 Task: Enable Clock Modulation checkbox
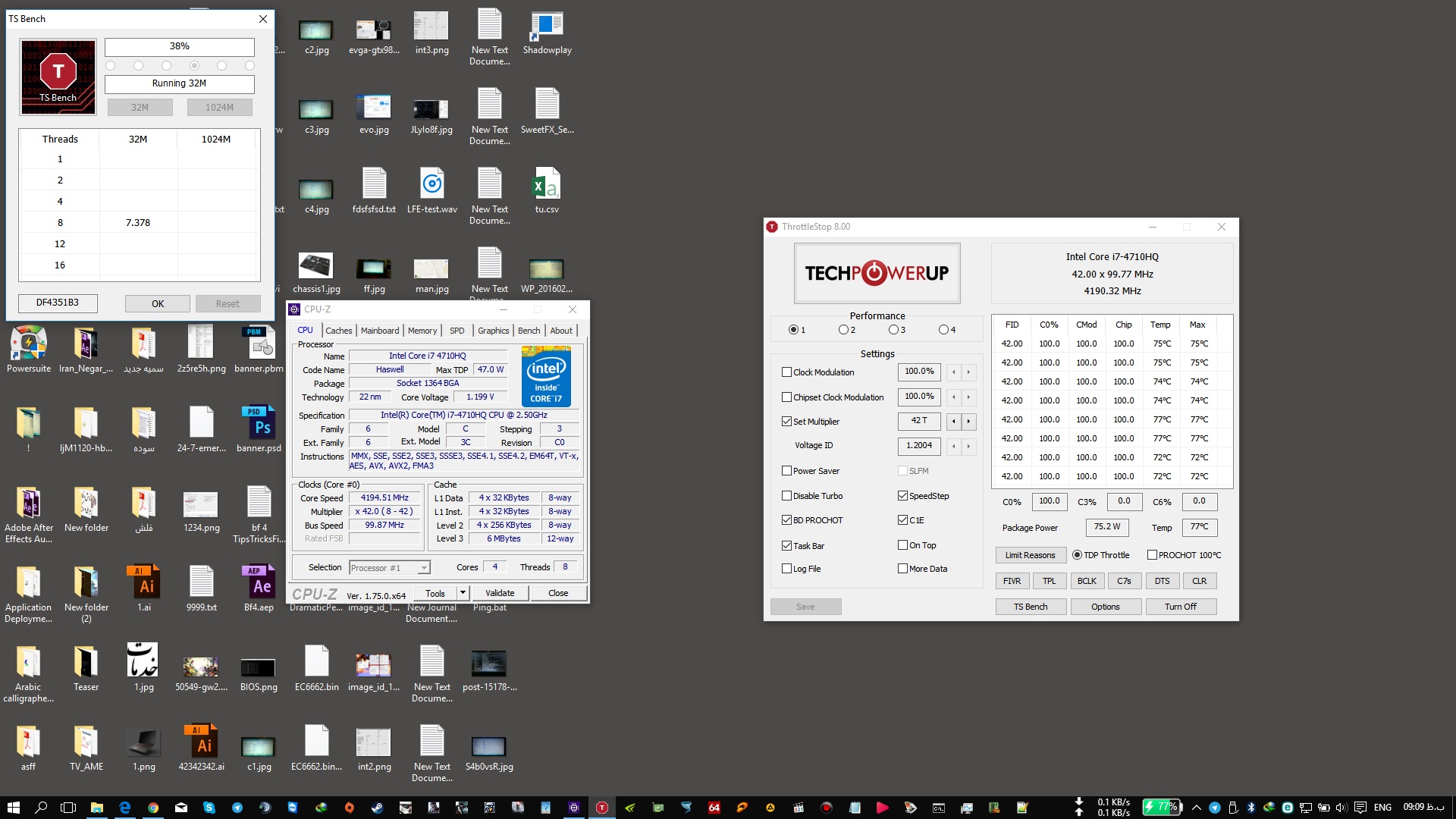[786, 372]
